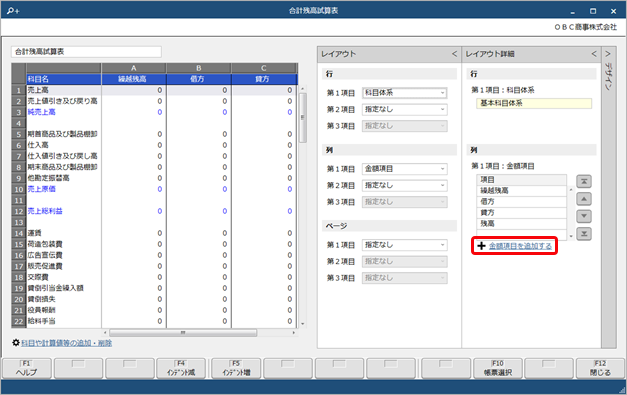Viewport: 627px width, 395px height.
Task: Select row 14 運賃
Action: pyautogui.click(x=64, y=233)
